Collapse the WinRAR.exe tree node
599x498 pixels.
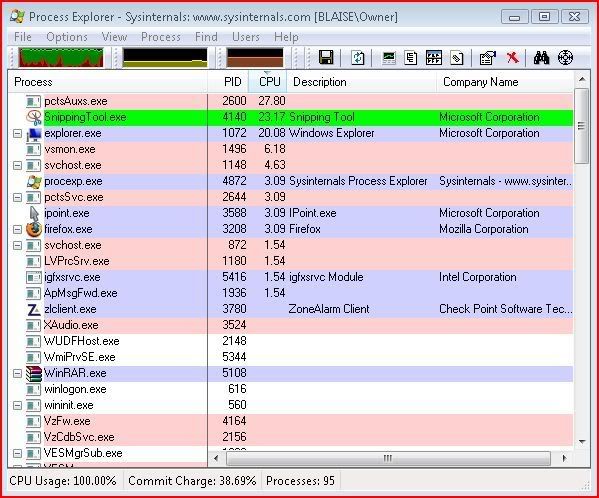point(17,373)
